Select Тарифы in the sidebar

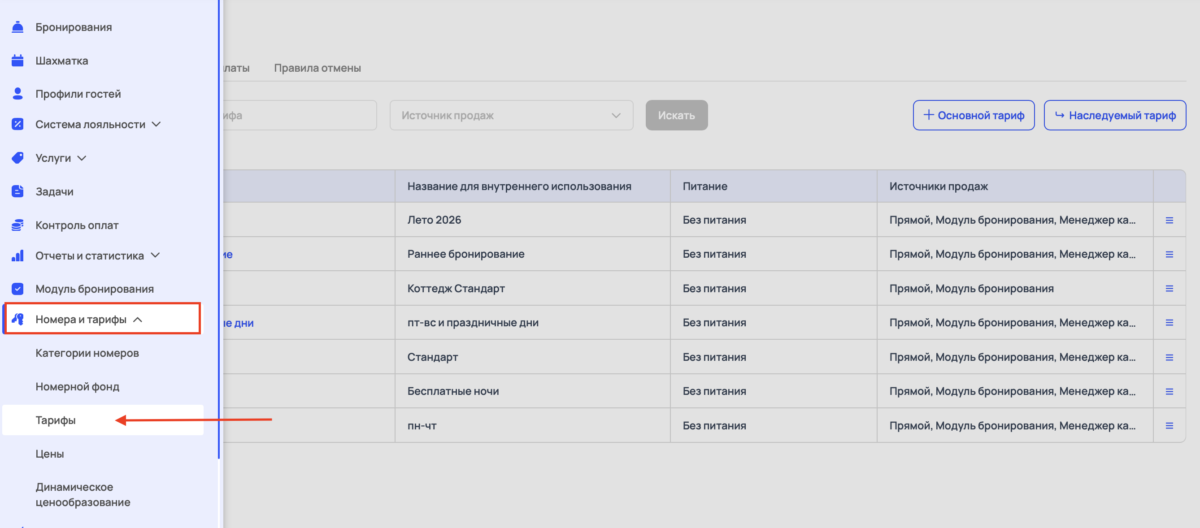click(56, 421)
